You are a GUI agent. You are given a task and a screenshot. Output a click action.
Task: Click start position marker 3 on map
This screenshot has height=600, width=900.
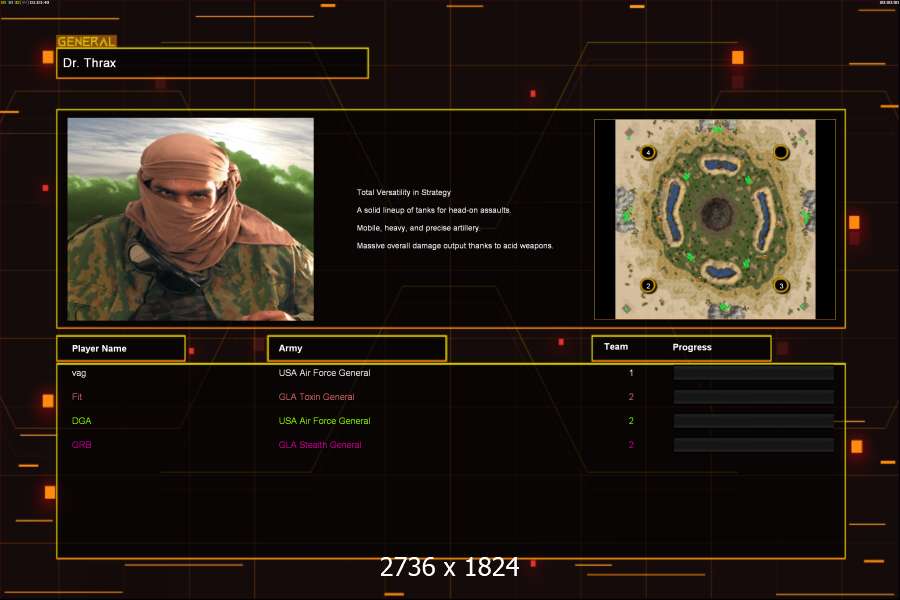(781, 285)
